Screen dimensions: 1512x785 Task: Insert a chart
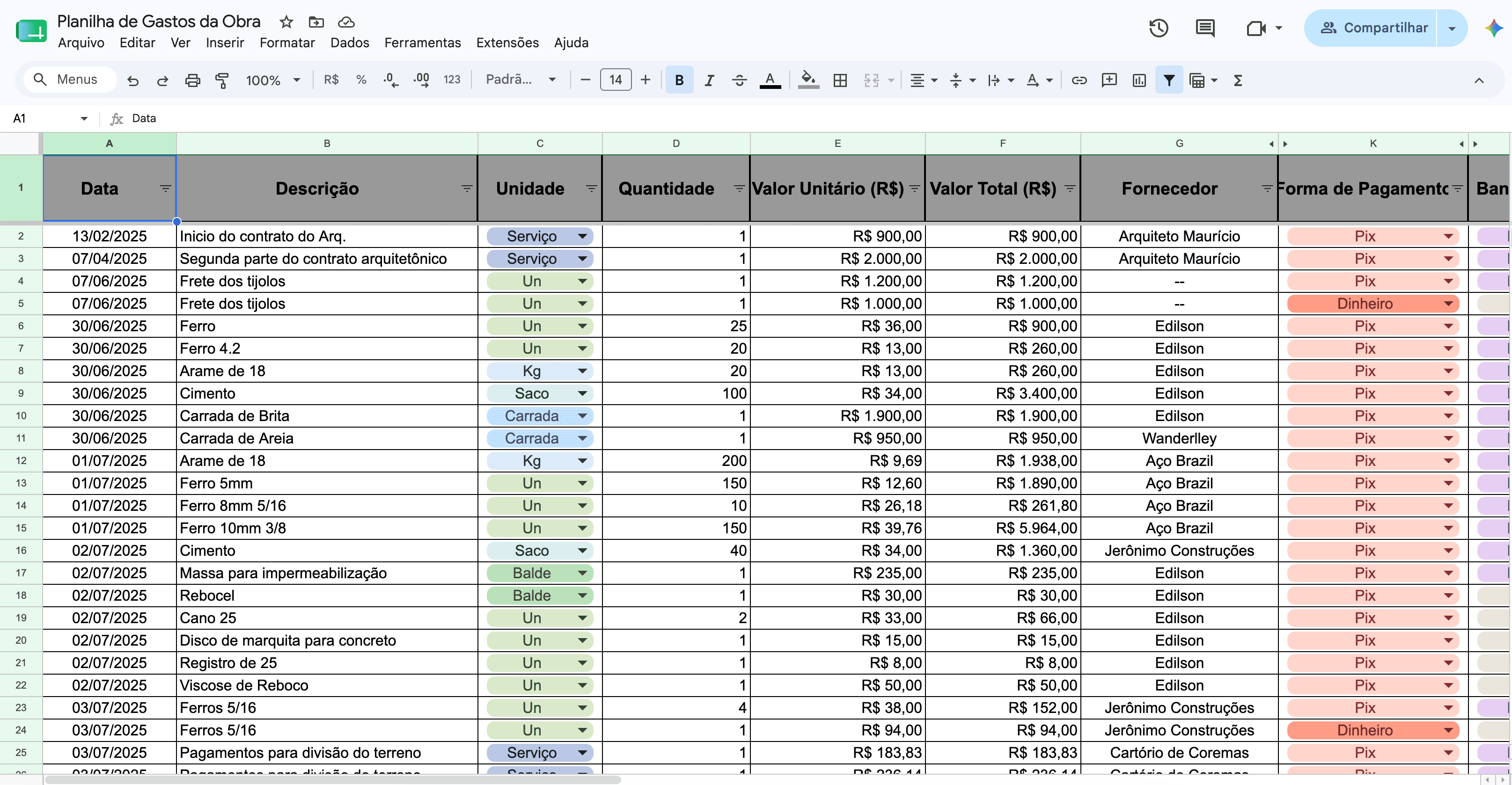point(1139,80)
